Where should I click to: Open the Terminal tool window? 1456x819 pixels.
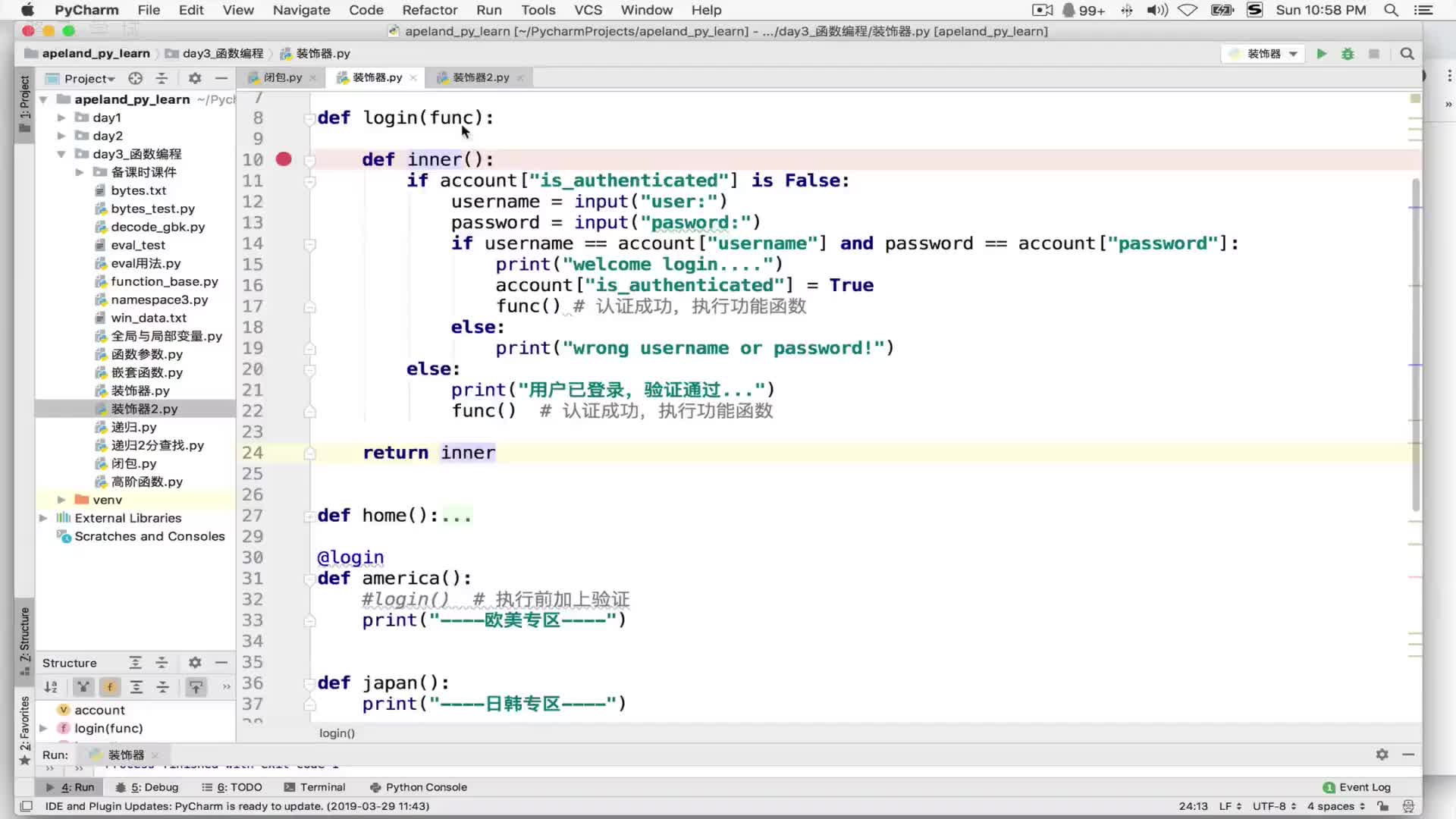[315, 787]
